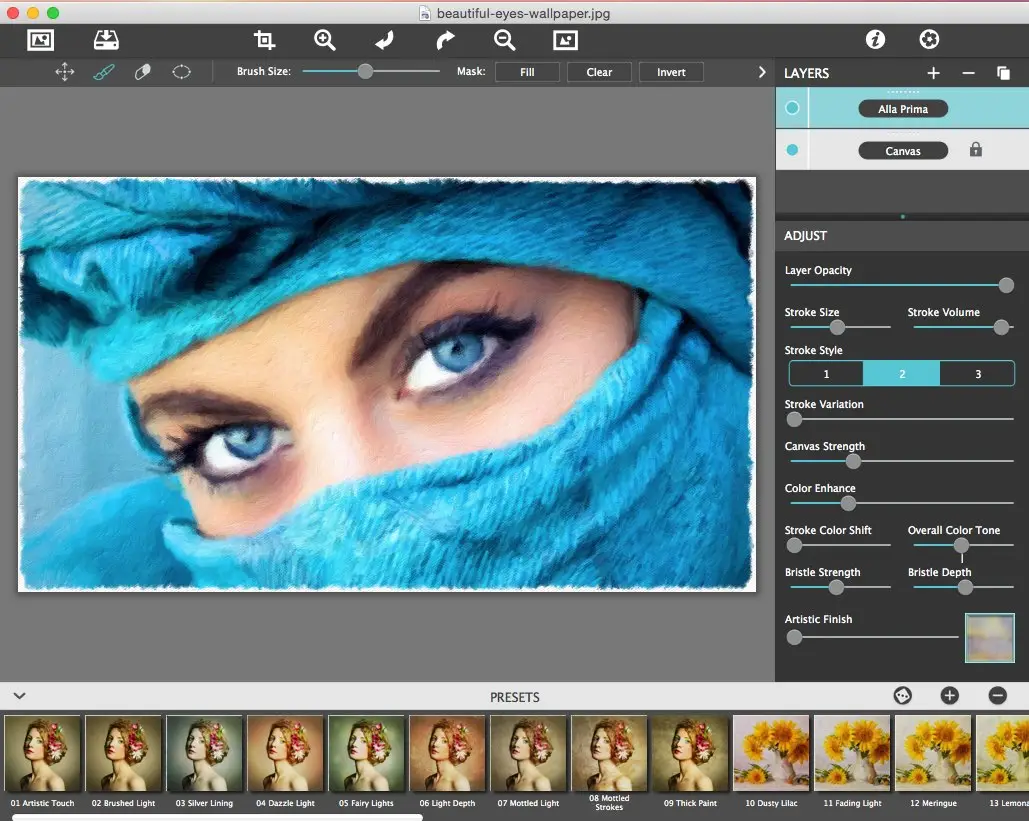Open the info icon
The height and width of the screenshot is (821, 1029).
pyautogui.click(x=875, y=40)
